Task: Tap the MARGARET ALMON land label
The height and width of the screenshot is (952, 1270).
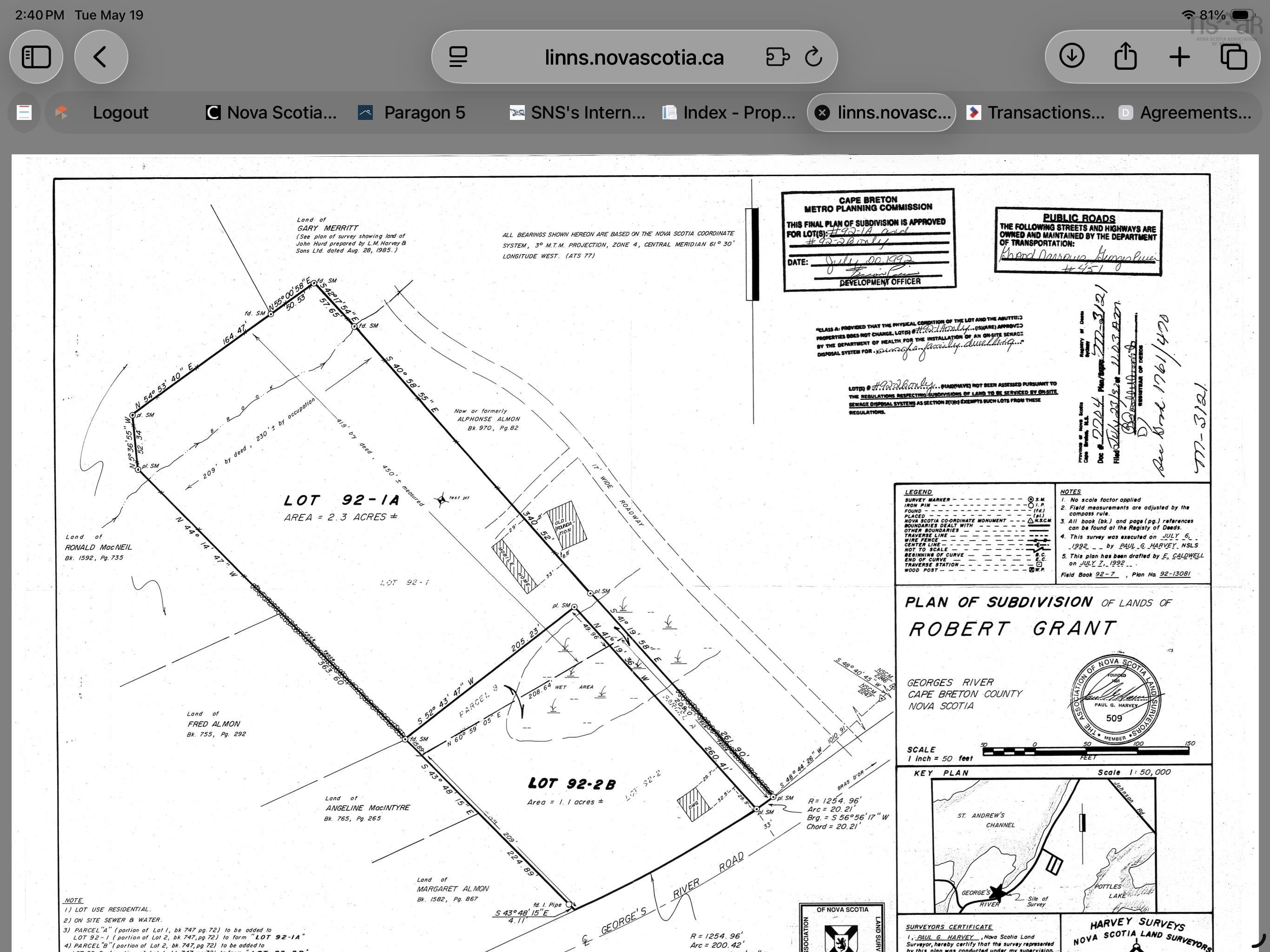Action: click(x=452, y=889)
